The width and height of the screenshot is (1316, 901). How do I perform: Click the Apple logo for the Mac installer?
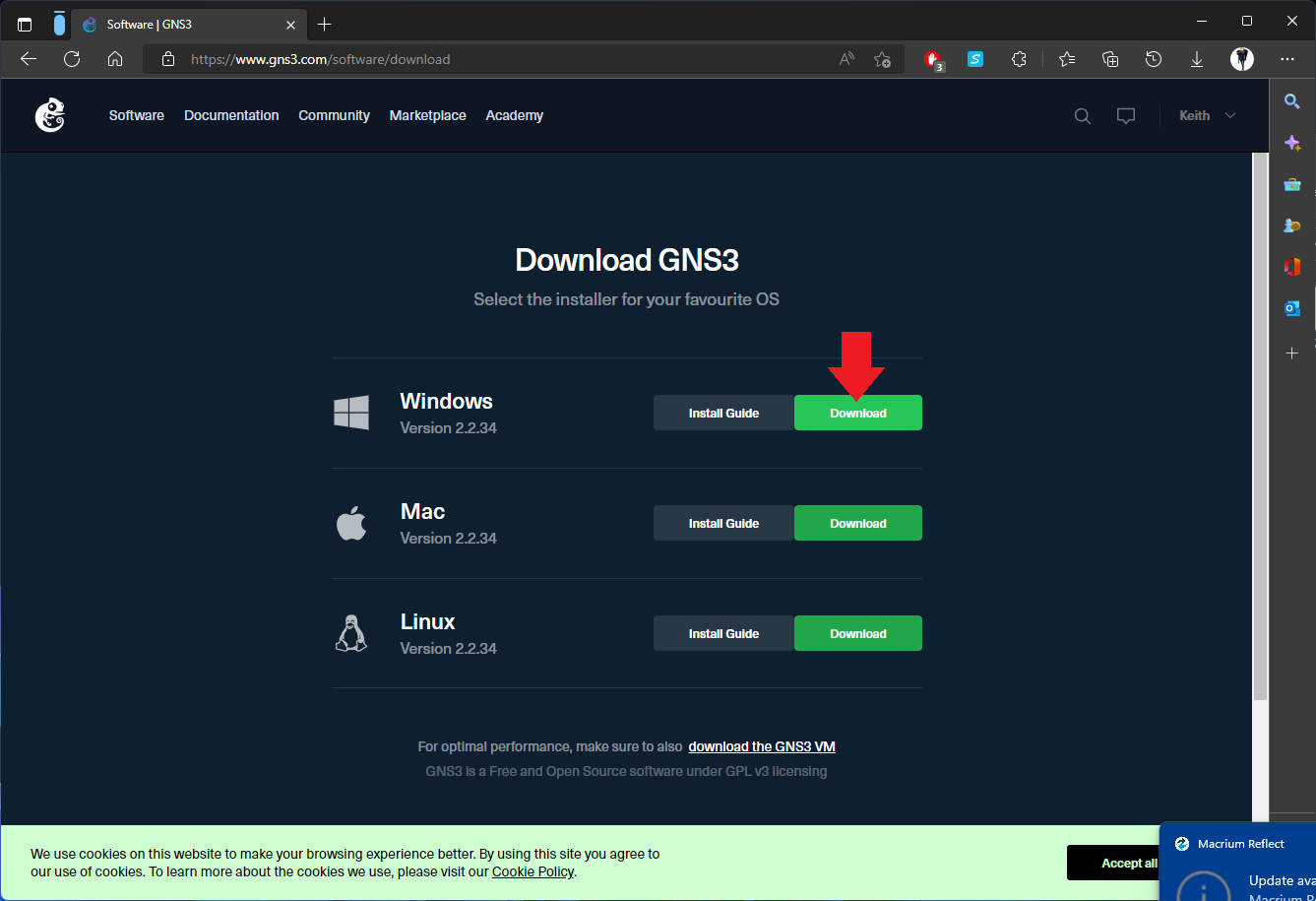[351, 522]
